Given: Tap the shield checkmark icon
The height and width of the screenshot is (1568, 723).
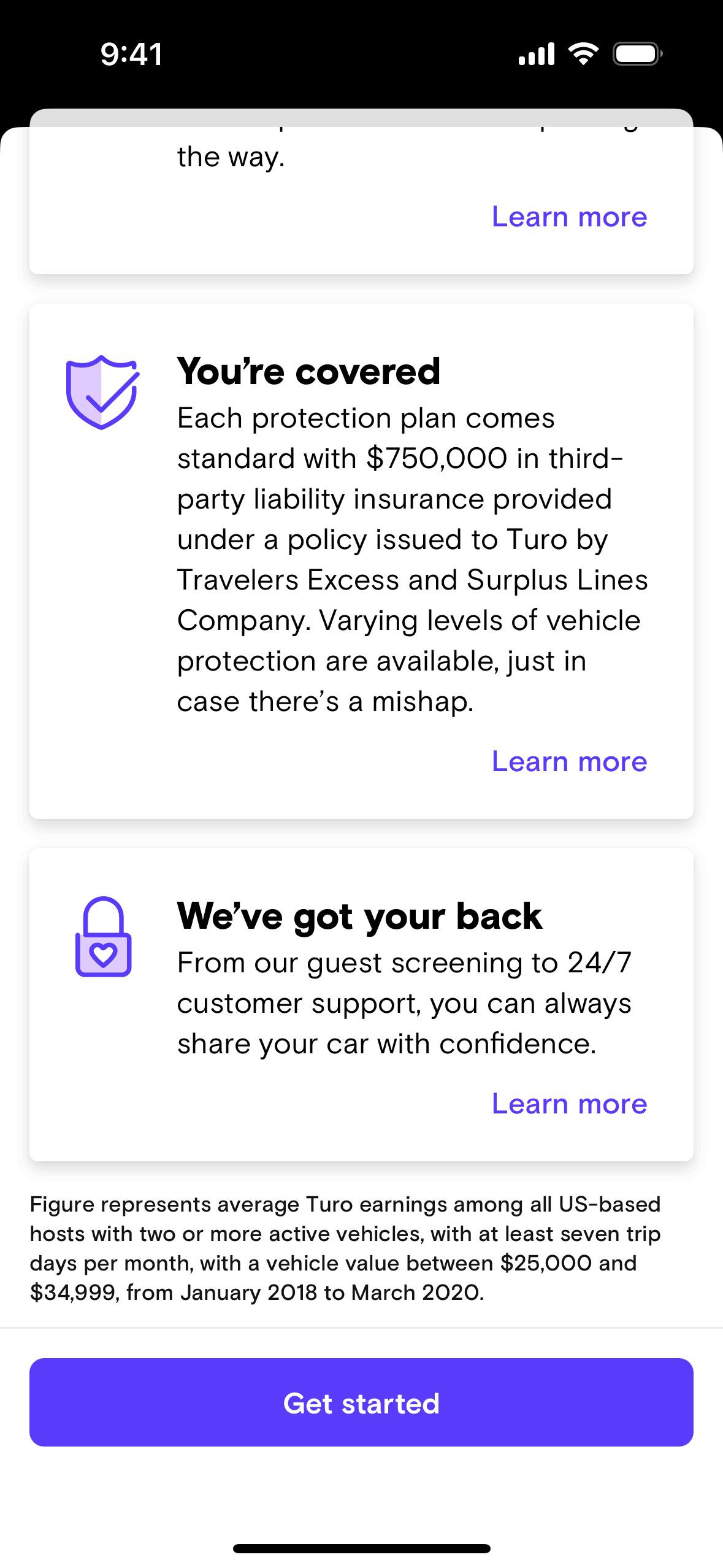Looking at the screenshot, I should 102,392.
